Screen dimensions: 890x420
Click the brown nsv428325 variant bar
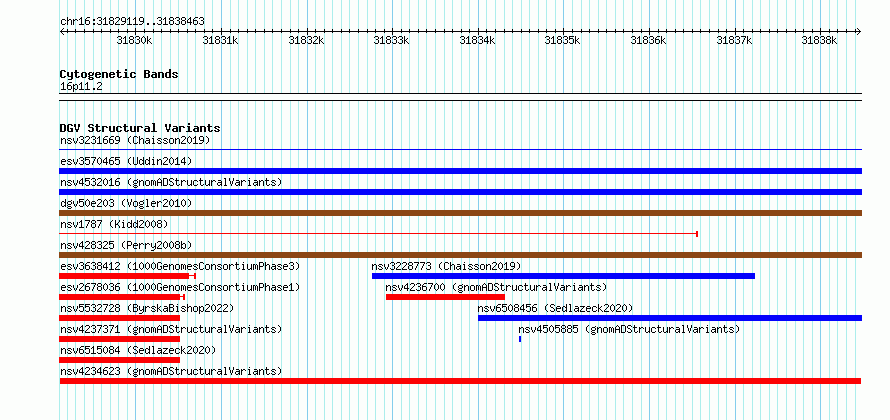click(x=460, y=255)
